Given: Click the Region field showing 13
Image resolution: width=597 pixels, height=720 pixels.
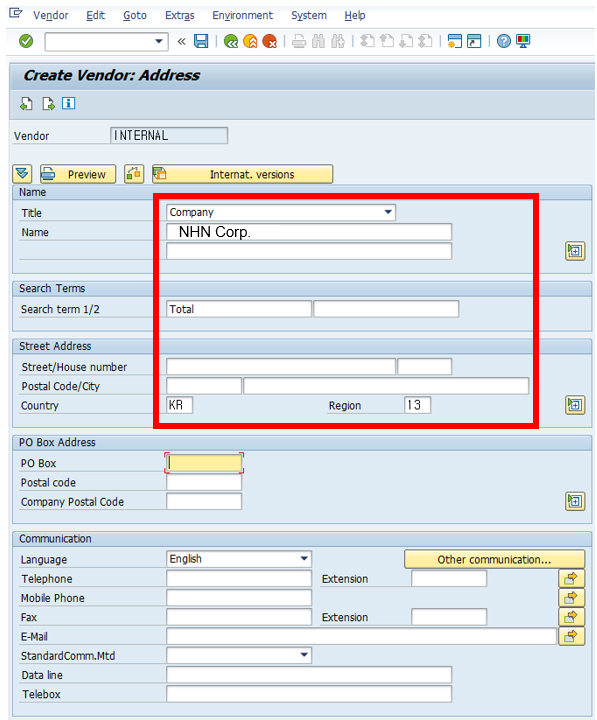Looking at the screenshot, I should pyautogui.click(x=417, y=405).
